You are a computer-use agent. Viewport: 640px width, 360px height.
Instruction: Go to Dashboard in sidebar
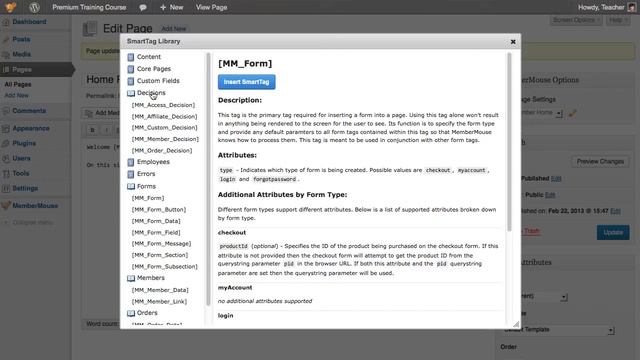tap(29, 22)
